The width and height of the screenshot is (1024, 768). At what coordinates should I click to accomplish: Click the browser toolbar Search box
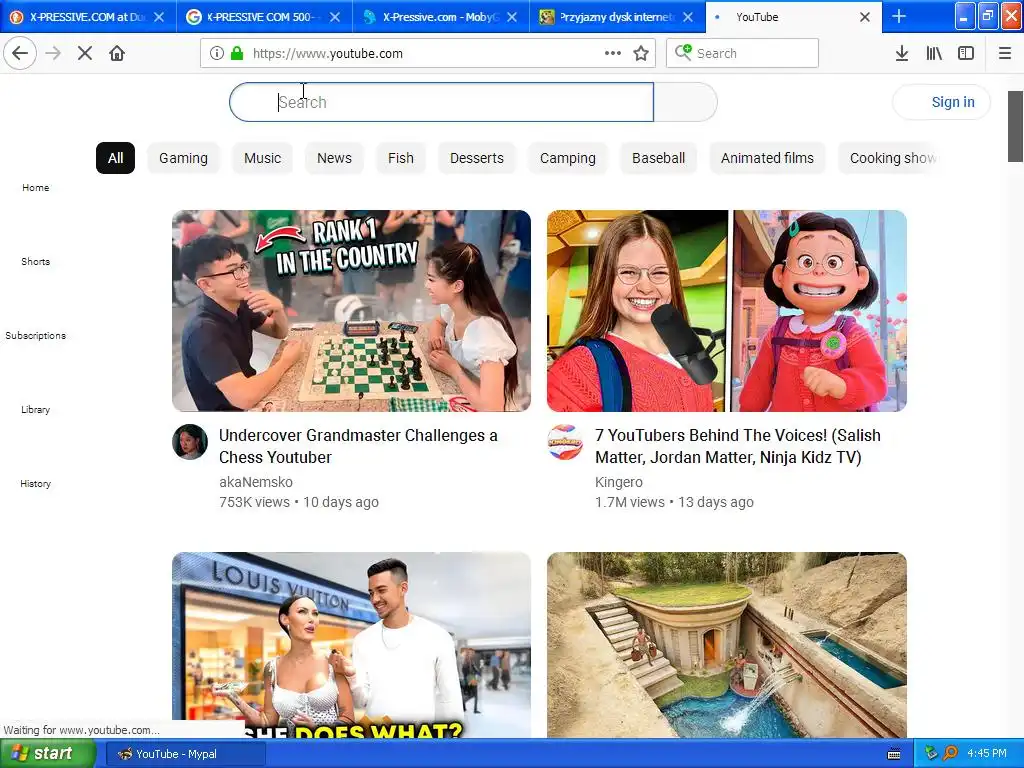743,53
